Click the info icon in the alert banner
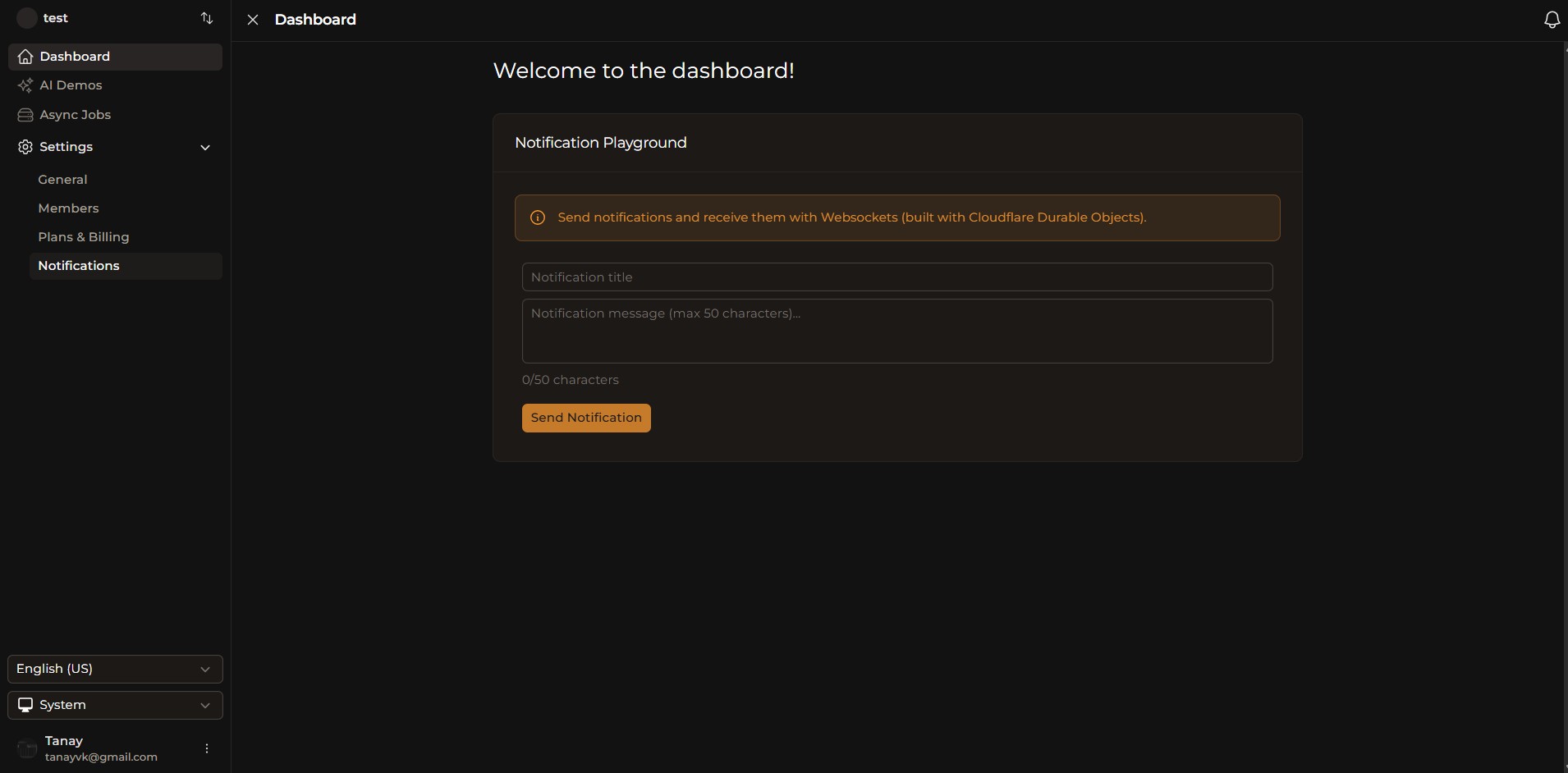This screenshot has height=773, width=1568. click(538, 217)
